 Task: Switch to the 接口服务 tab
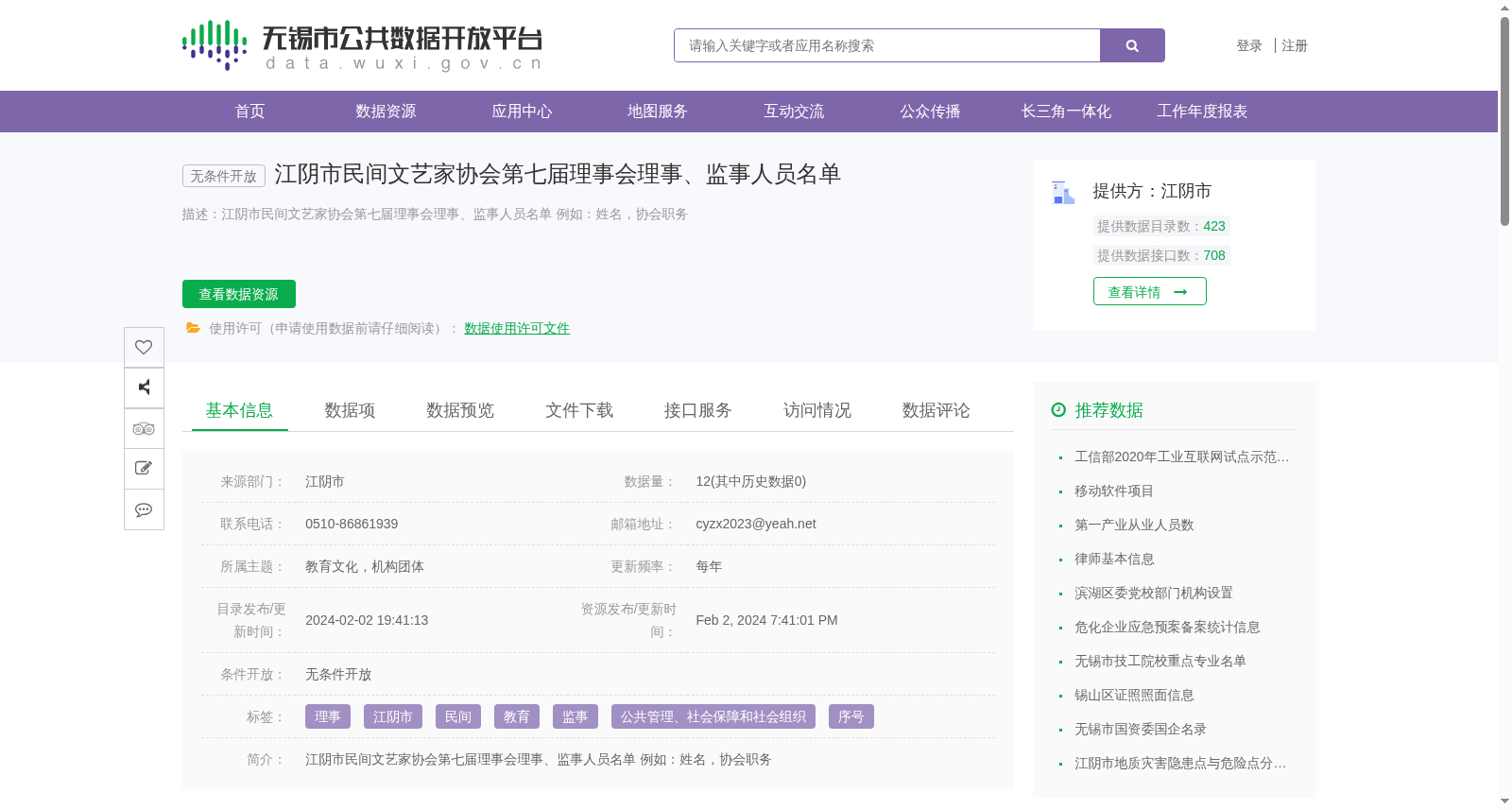pos(698,410)
